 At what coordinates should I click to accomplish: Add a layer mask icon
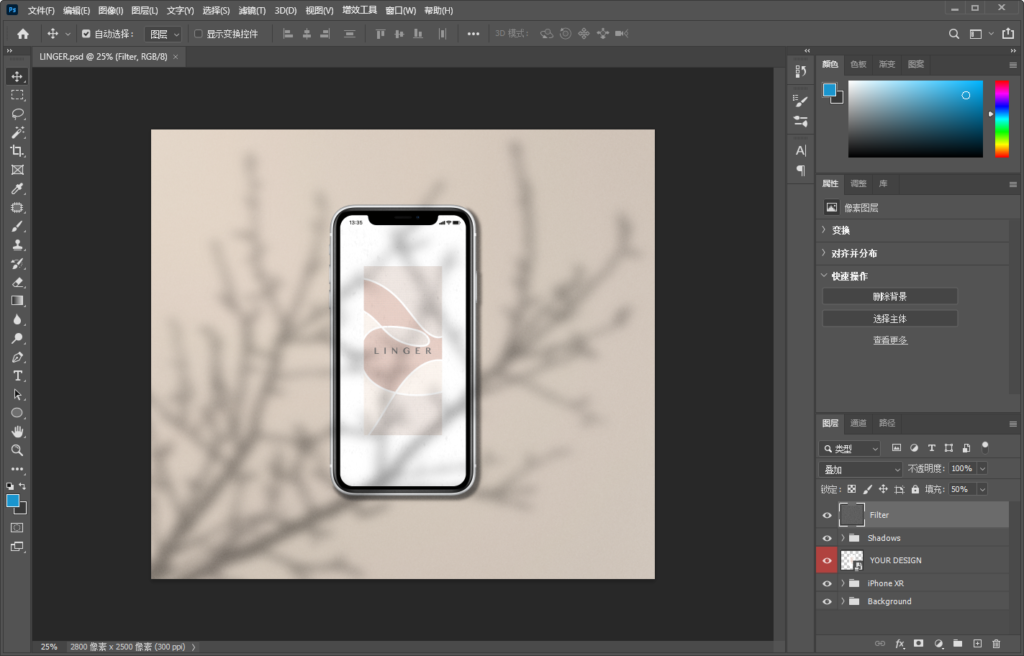(x=919, y=644)
